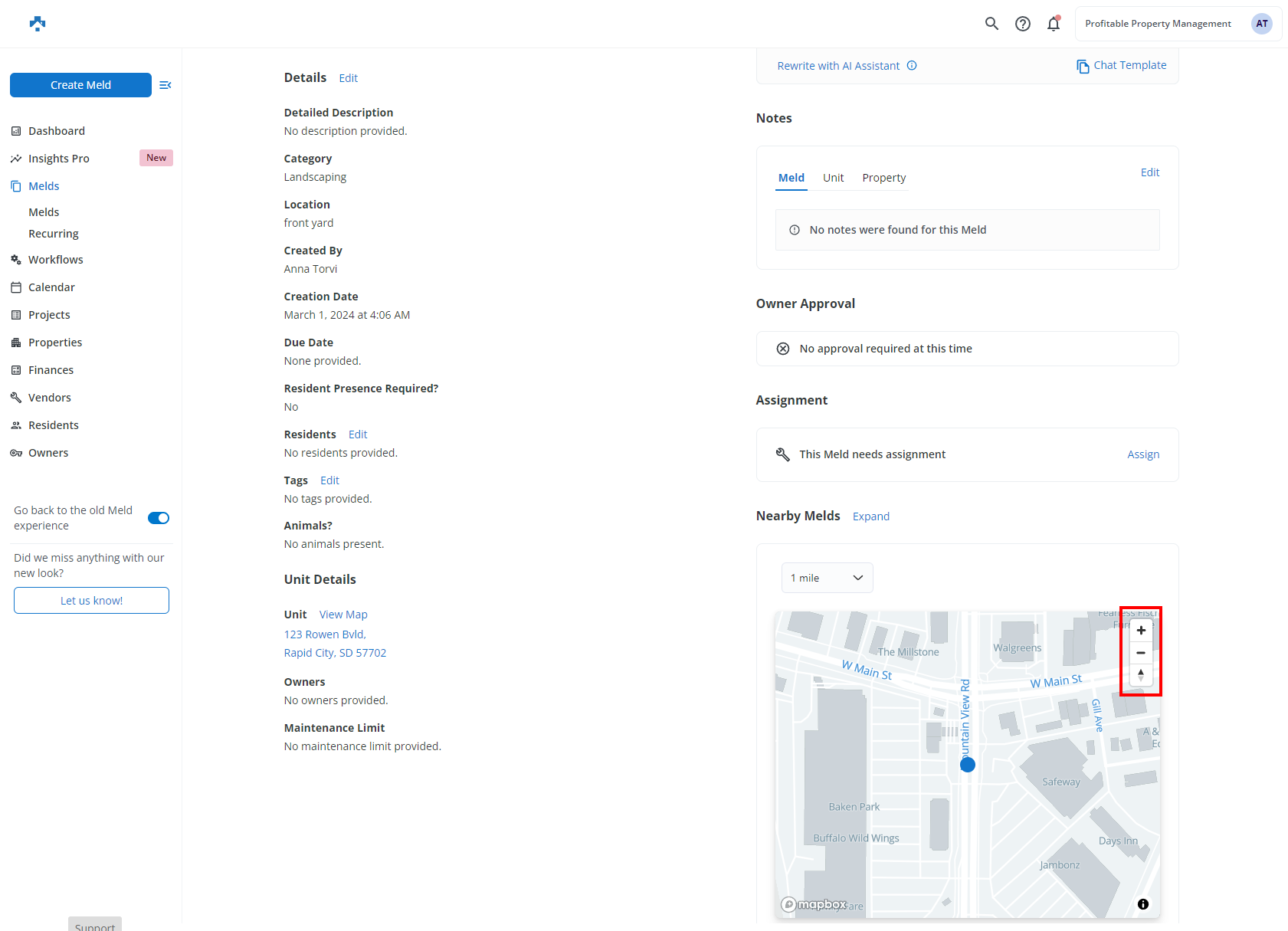Viewport: 1288px width, 931px height.
Task: Toggle the old Meld experience switch
Action: 159,518
